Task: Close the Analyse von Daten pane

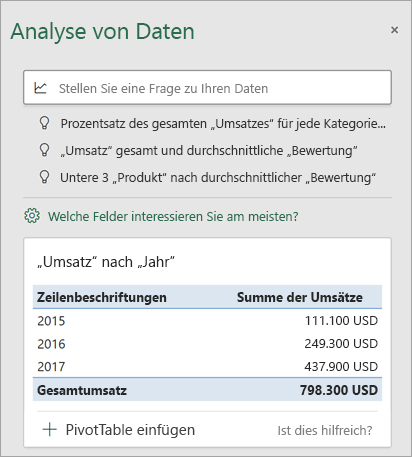Action: (394, 30)
